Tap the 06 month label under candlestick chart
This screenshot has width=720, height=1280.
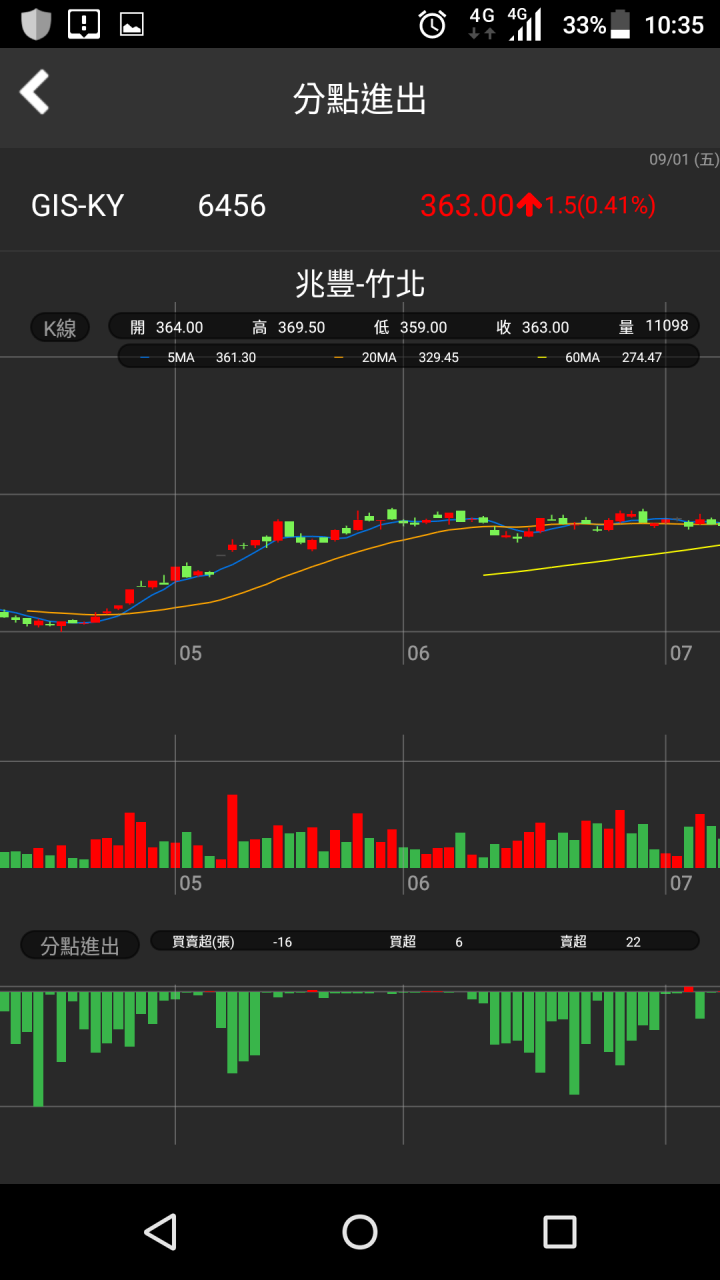[418, 653]
